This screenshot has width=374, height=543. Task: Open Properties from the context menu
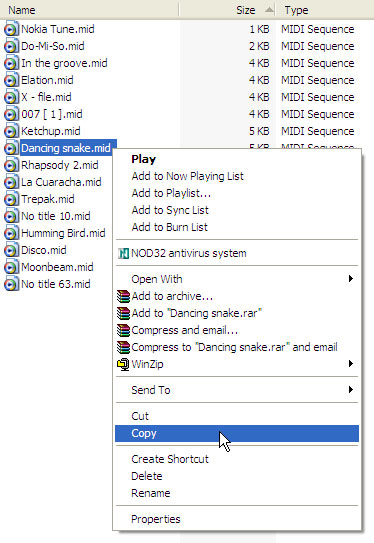tap(237, 519)
